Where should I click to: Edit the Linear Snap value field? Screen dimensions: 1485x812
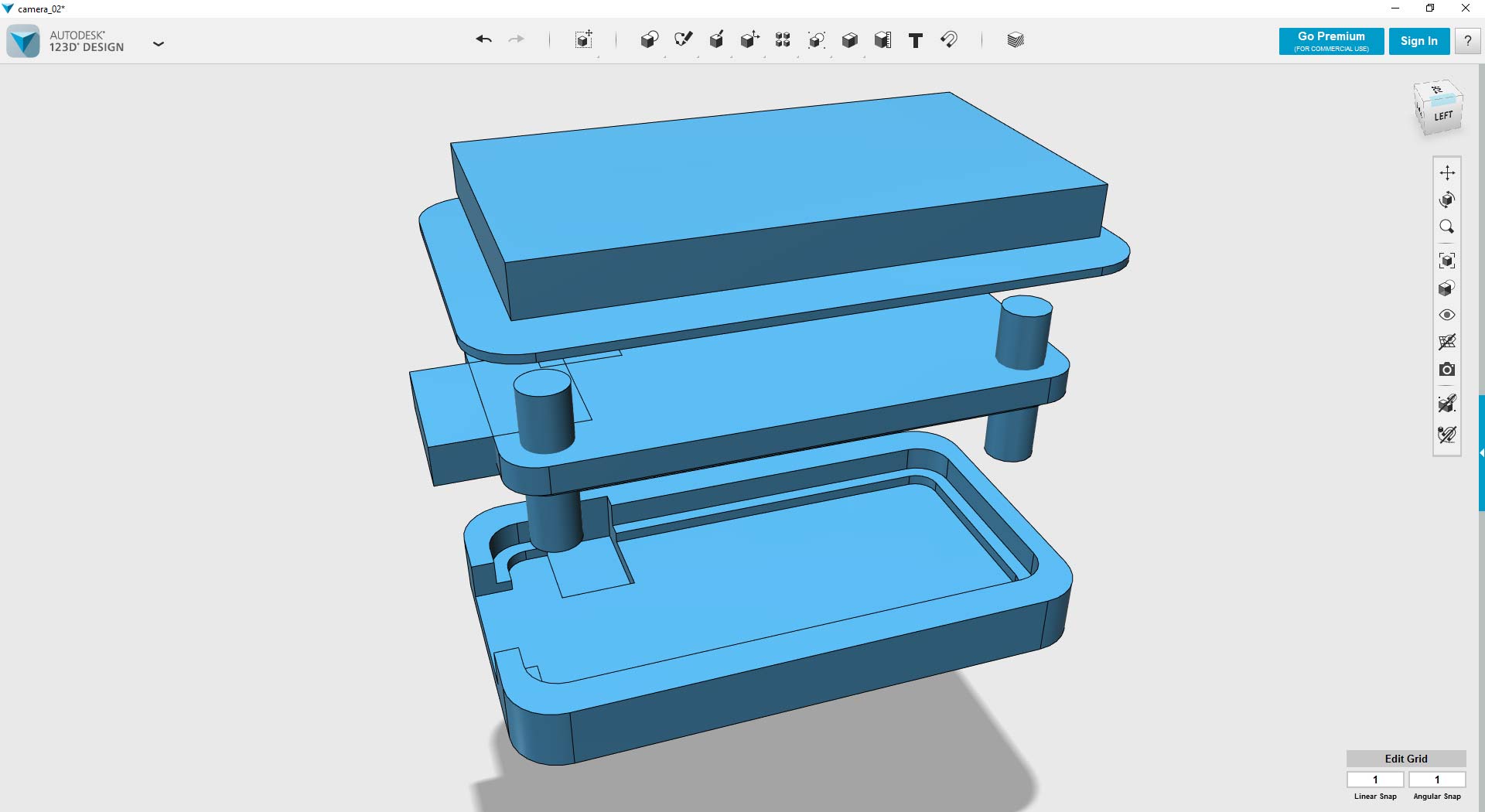point(1375,780)
